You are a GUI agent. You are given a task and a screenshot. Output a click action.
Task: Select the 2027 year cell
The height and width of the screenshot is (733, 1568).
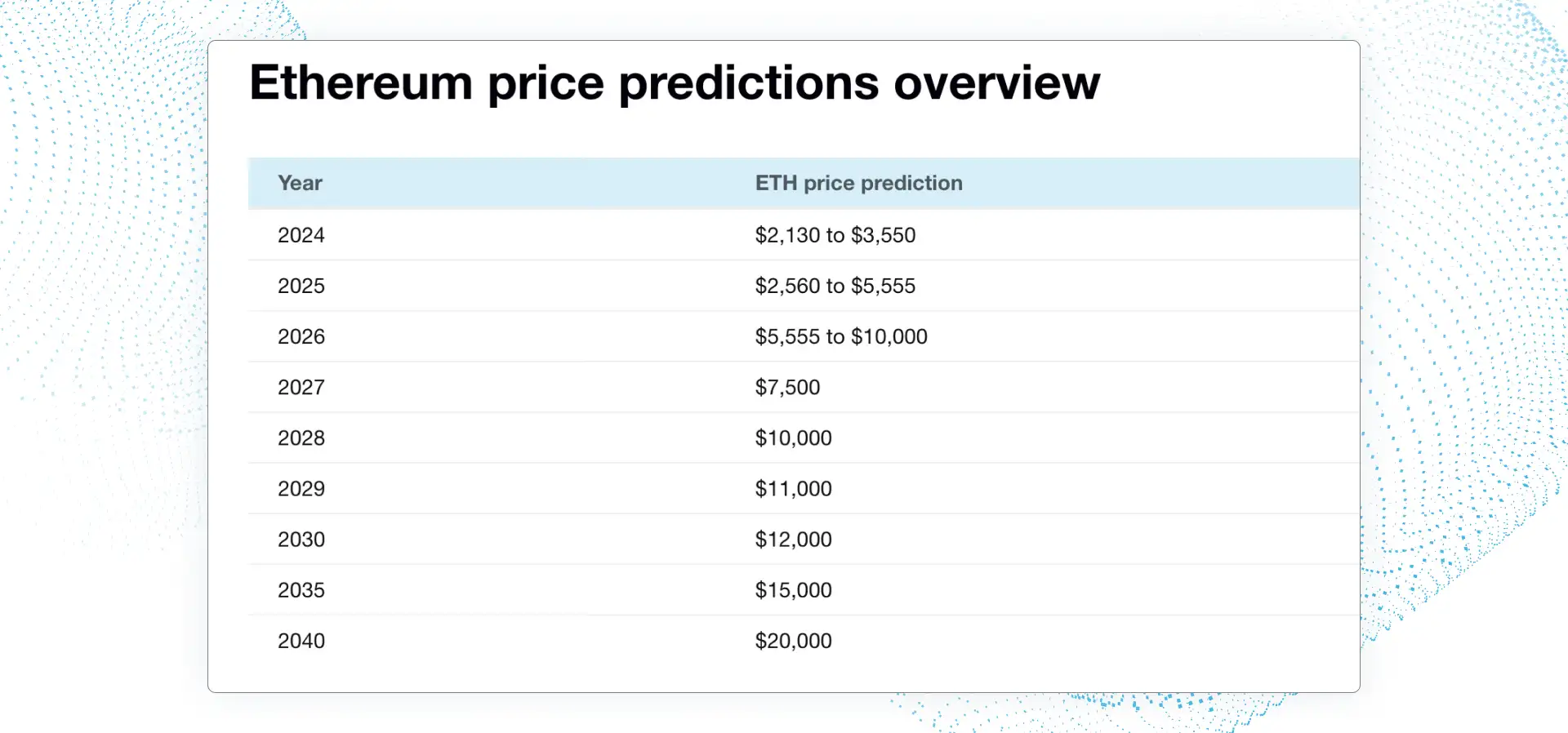(301, 388)
